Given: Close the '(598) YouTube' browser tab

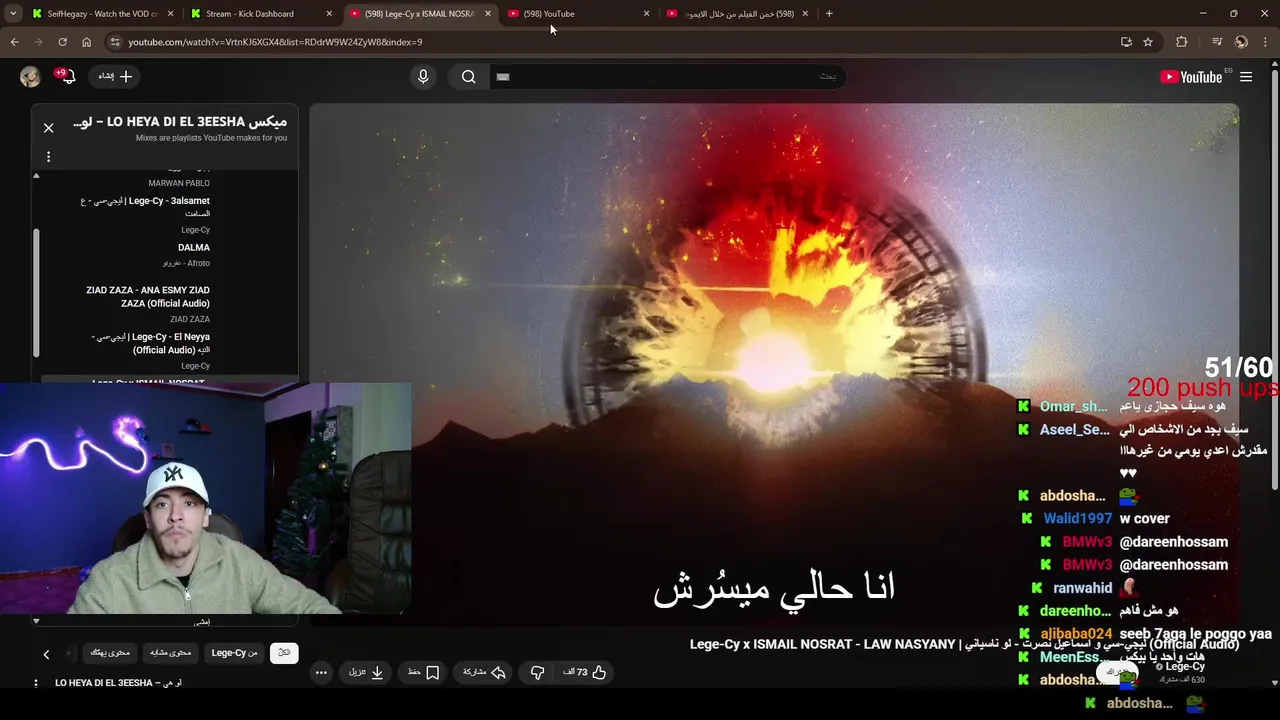Looking at the screenshot, I should (x=646, y=14).
